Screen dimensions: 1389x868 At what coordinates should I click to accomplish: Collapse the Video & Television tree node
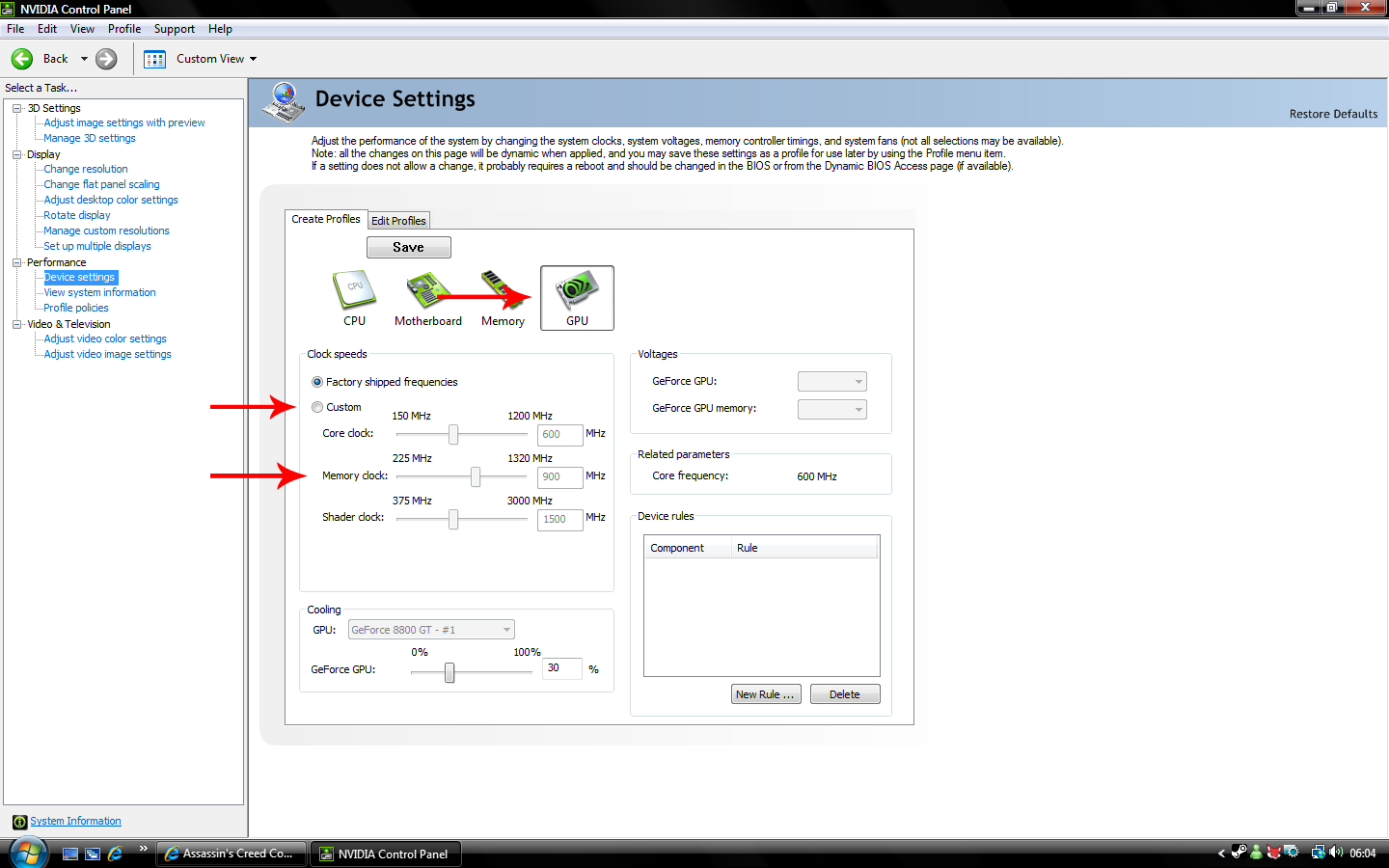click(x=16, y=324)
